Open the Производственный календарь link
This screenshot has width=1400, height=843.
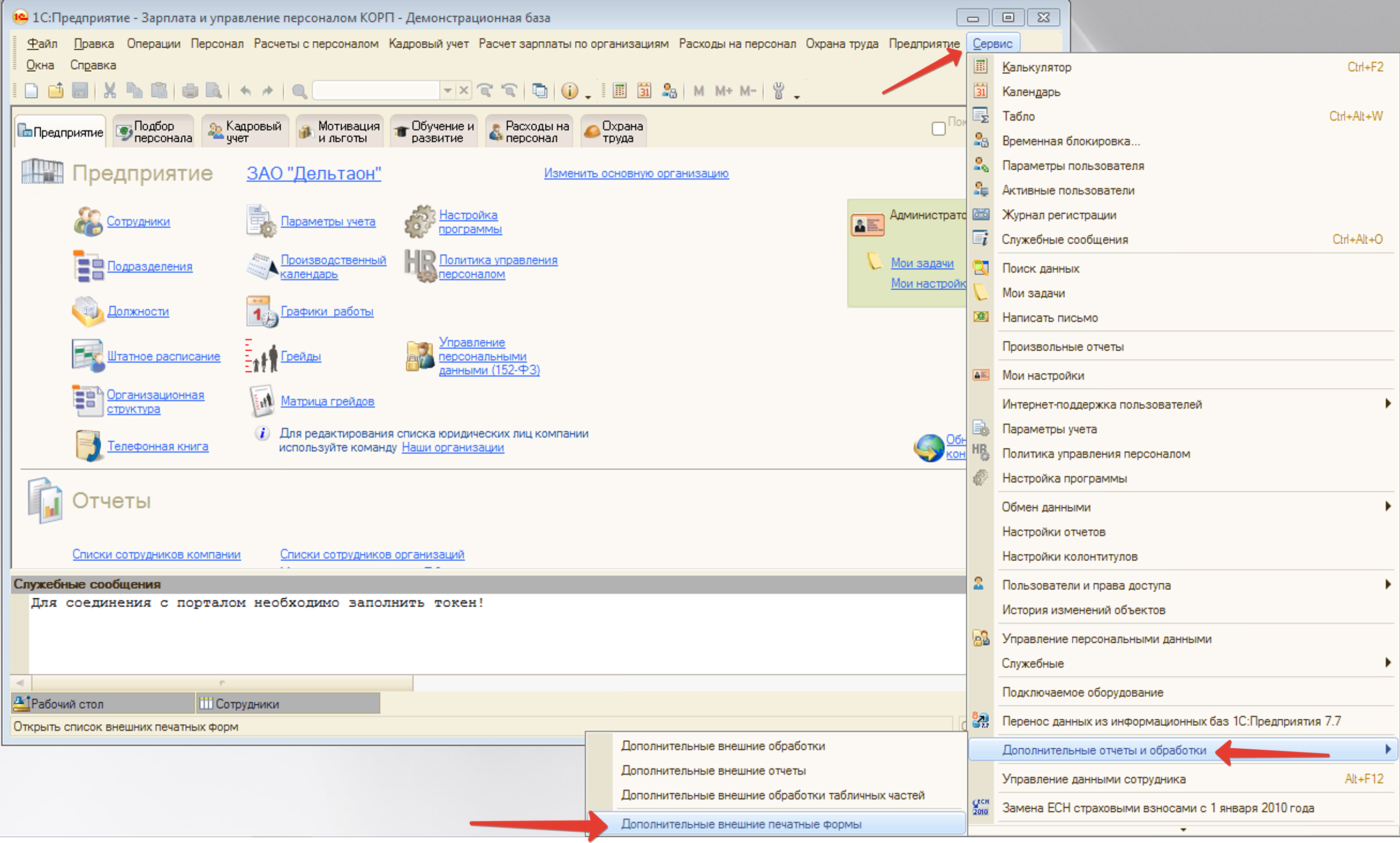(x=333, y=266)
